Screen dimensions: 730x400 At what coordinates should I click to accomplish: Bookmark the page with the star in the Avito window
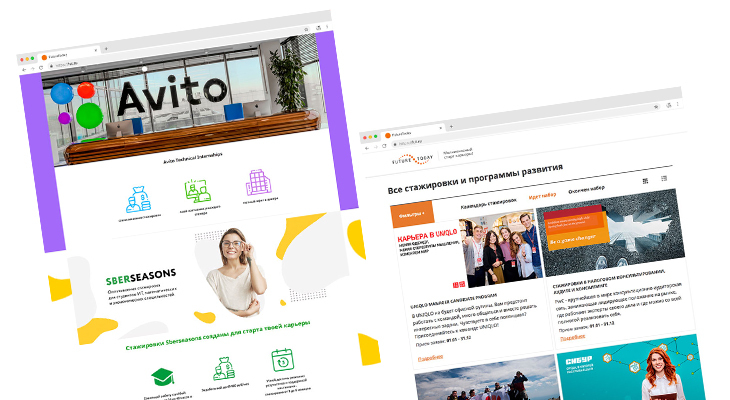click(x=306, y=29)
